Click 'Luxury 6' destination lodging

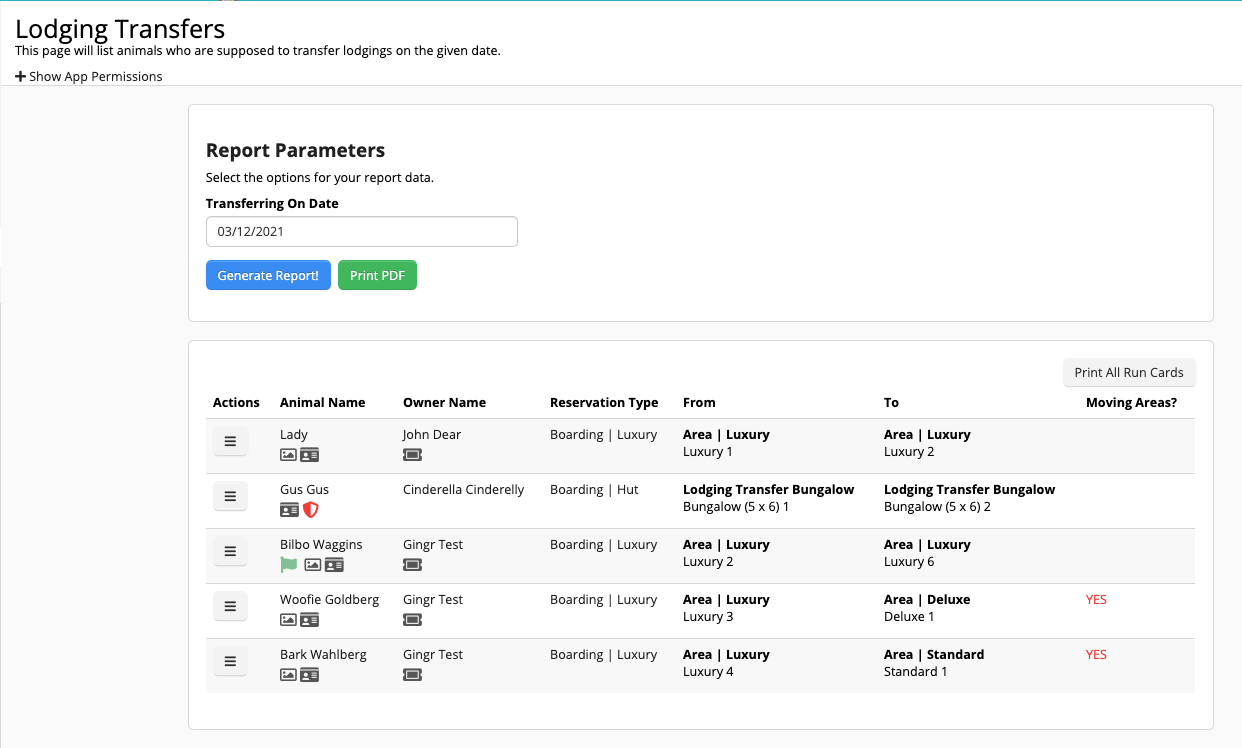pos(909,562)
